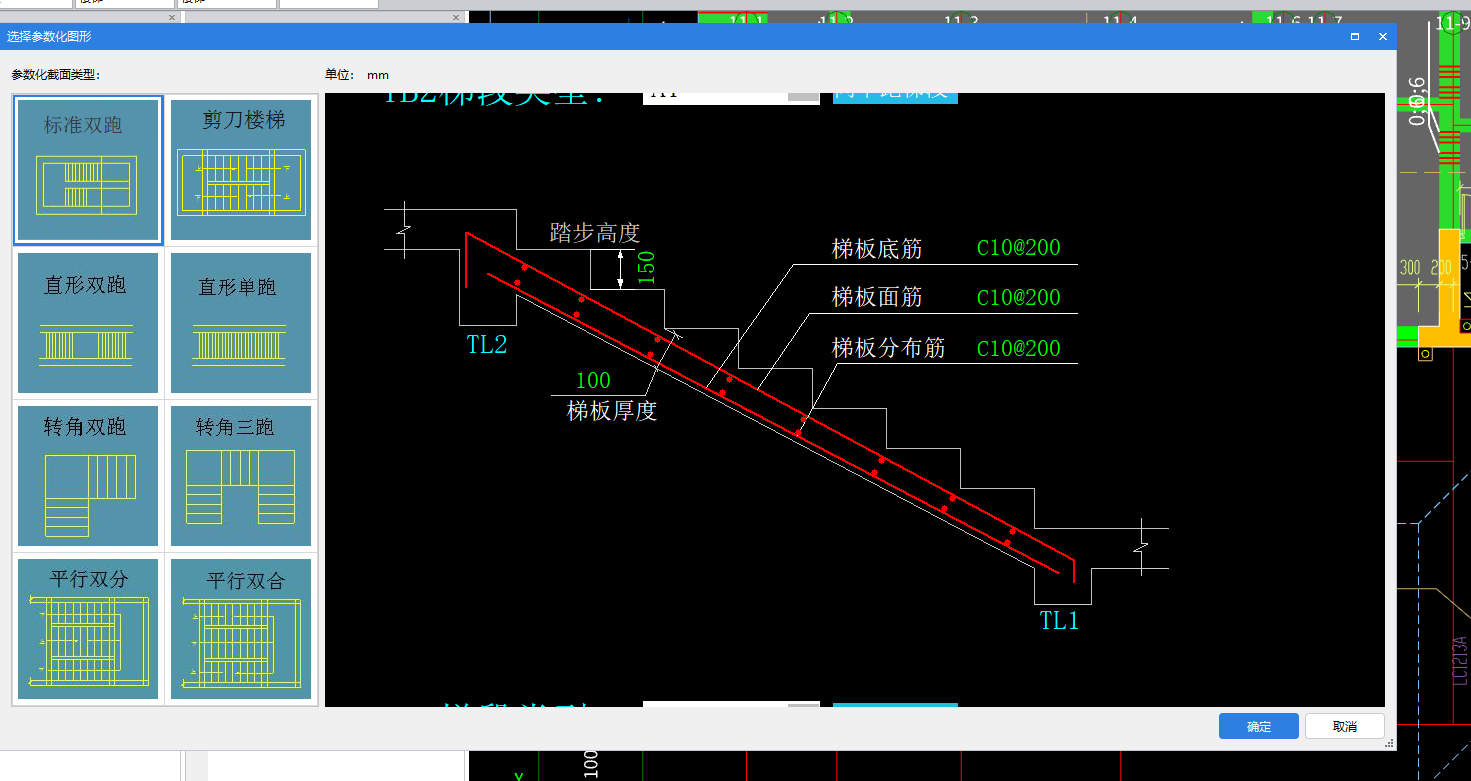Open the TB2 梯段类型 dropdown at top
1471x781 pixels.
731,97
